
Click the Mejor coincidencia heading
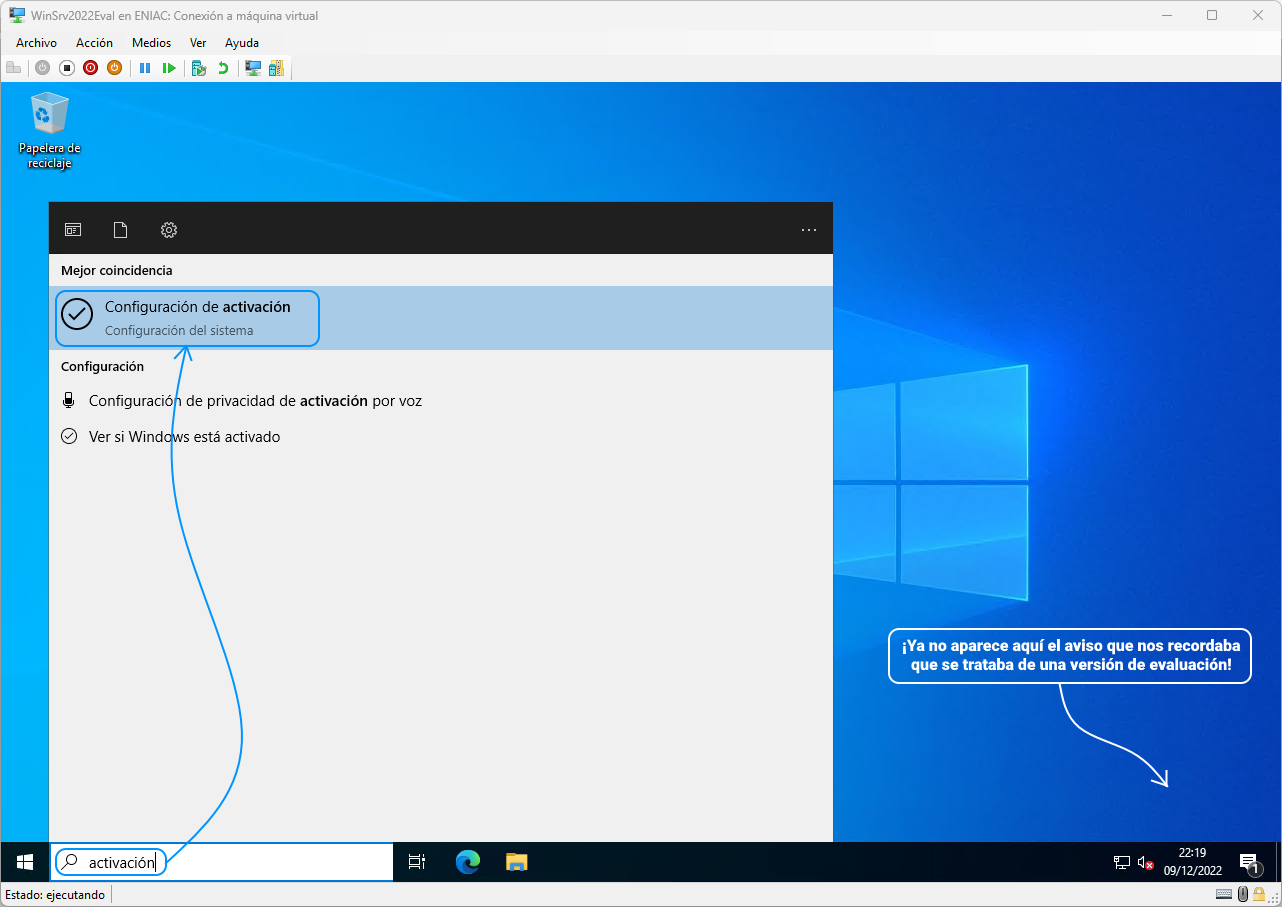click(x=117, y=271)
